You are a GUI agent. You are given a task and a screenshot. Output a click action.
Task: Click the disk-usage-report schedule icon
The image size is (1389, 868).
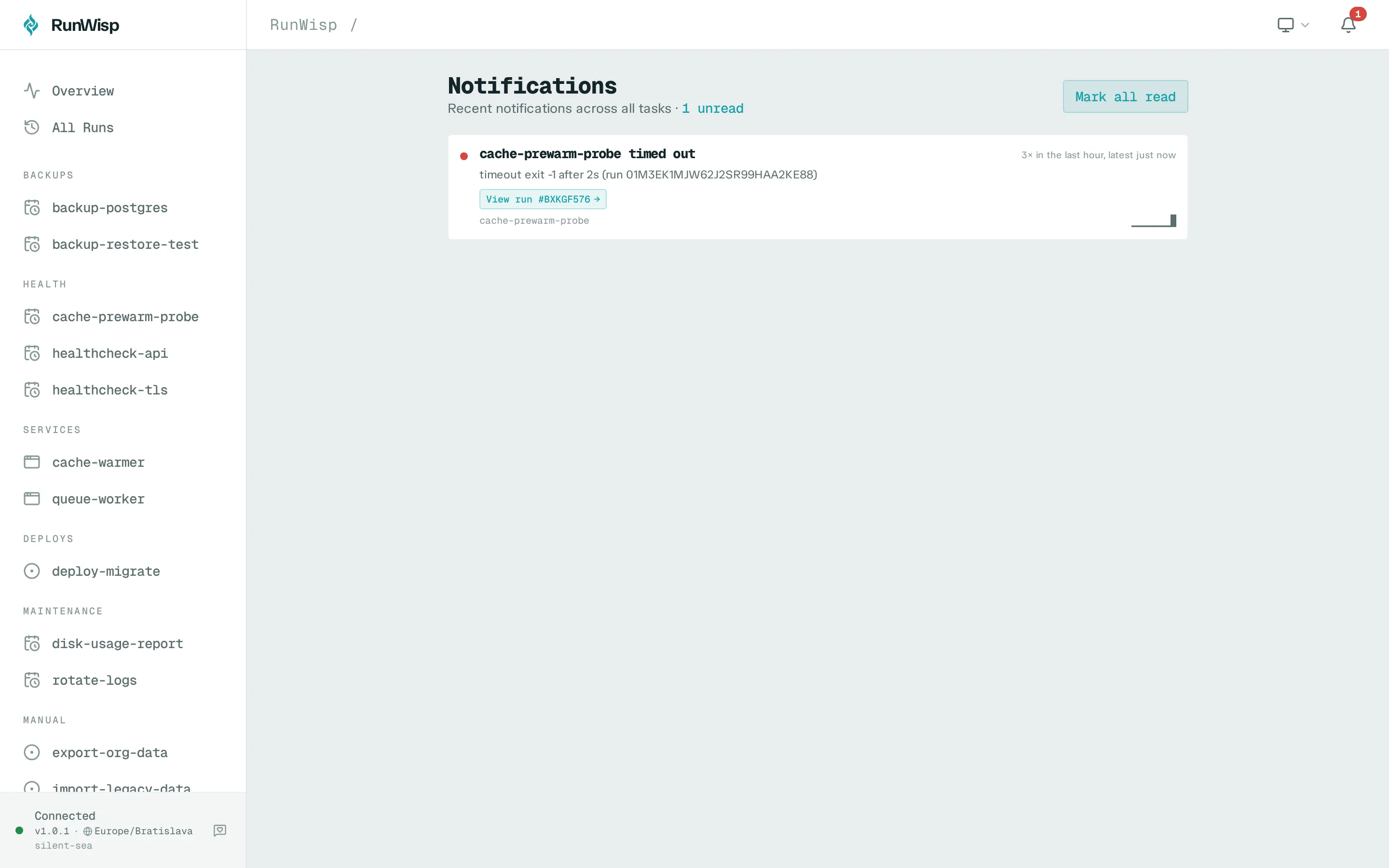[31, 644]
